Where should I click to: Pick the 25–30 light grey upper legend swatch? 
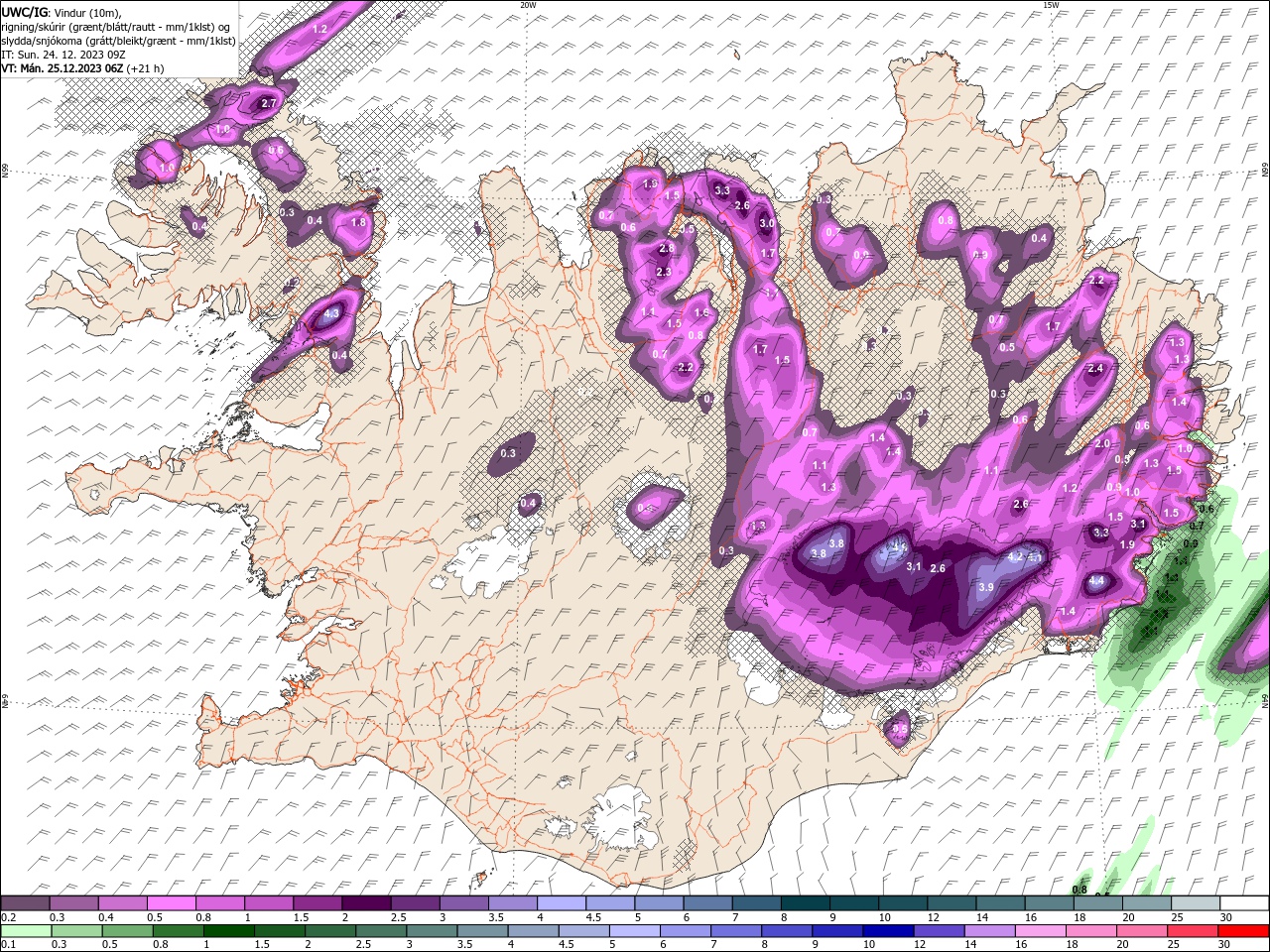1197,902
